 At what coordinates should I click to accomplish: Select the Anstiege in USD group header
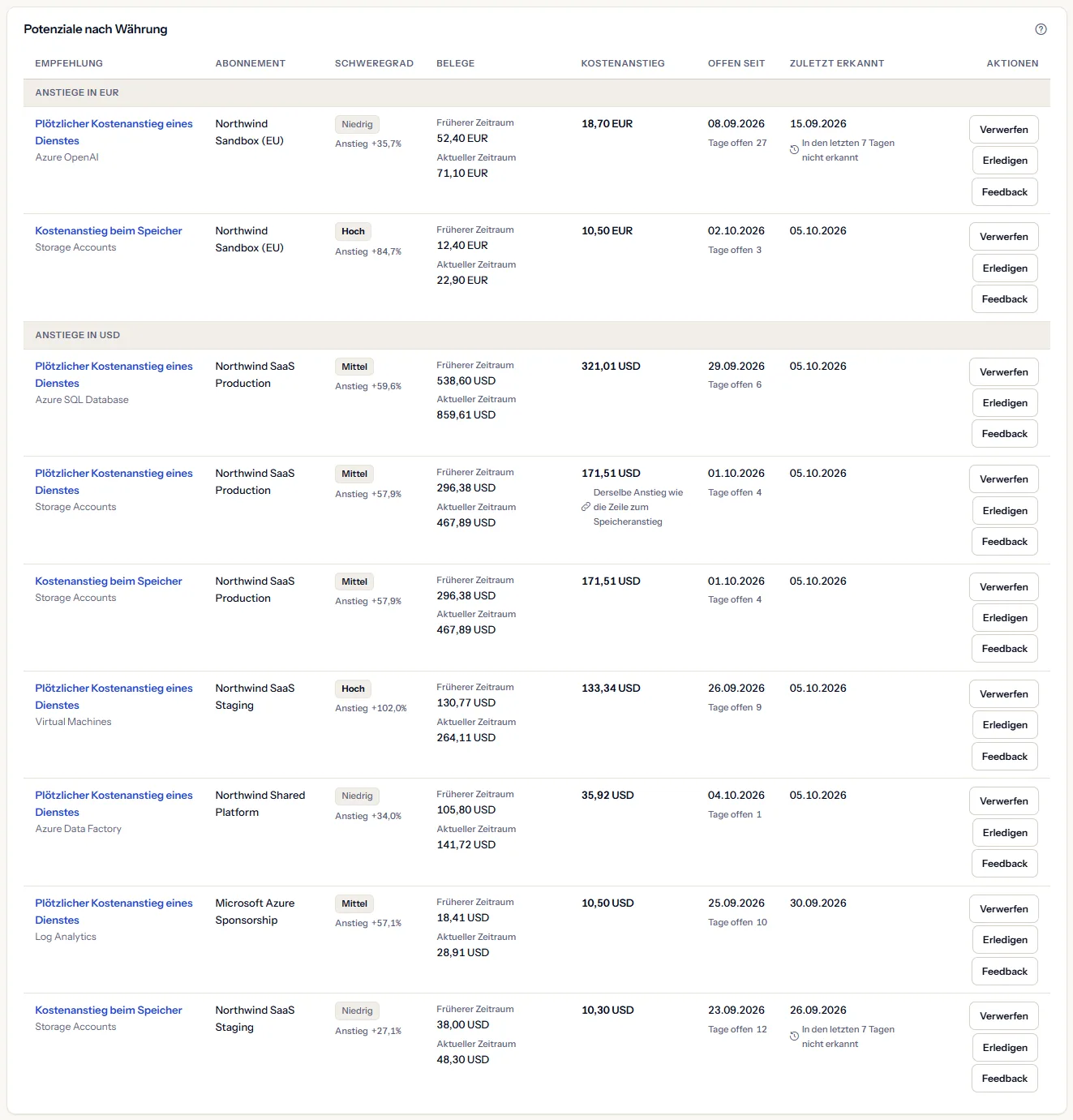click(x=537, y=335)
